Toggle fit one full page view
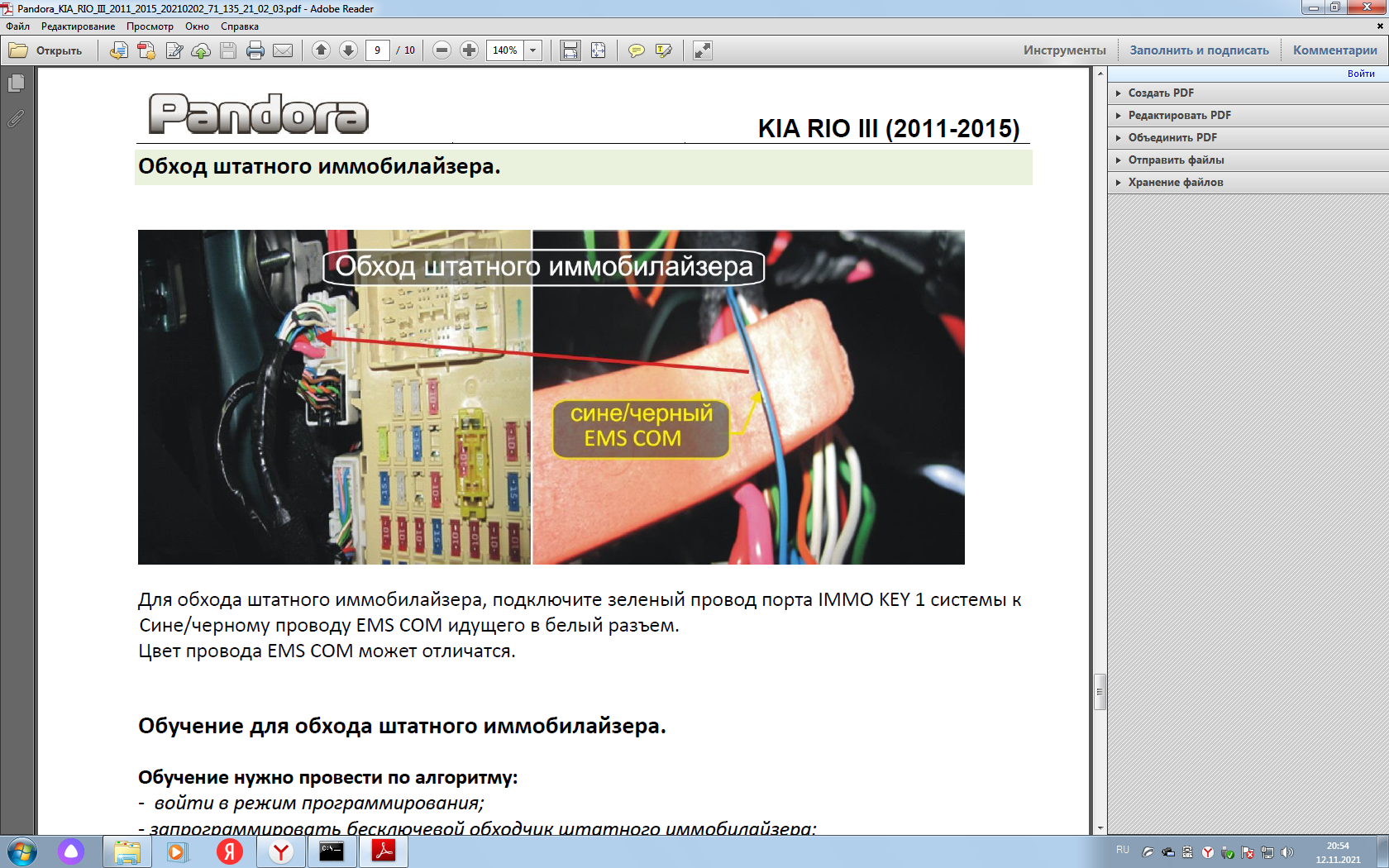Viewport: 1389px width, 868px height. pos(598,50)
